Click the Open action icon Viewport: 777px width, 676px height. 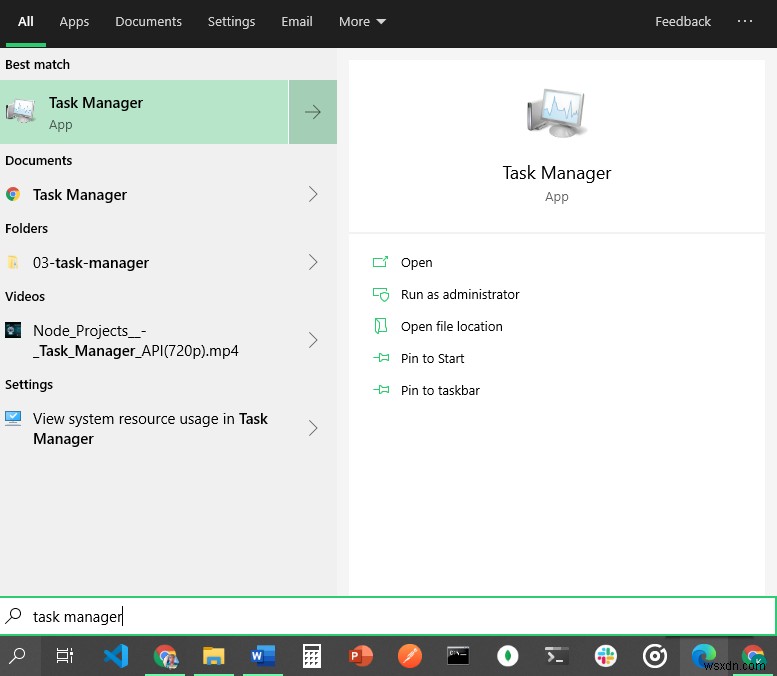click(x=381, y=262)
